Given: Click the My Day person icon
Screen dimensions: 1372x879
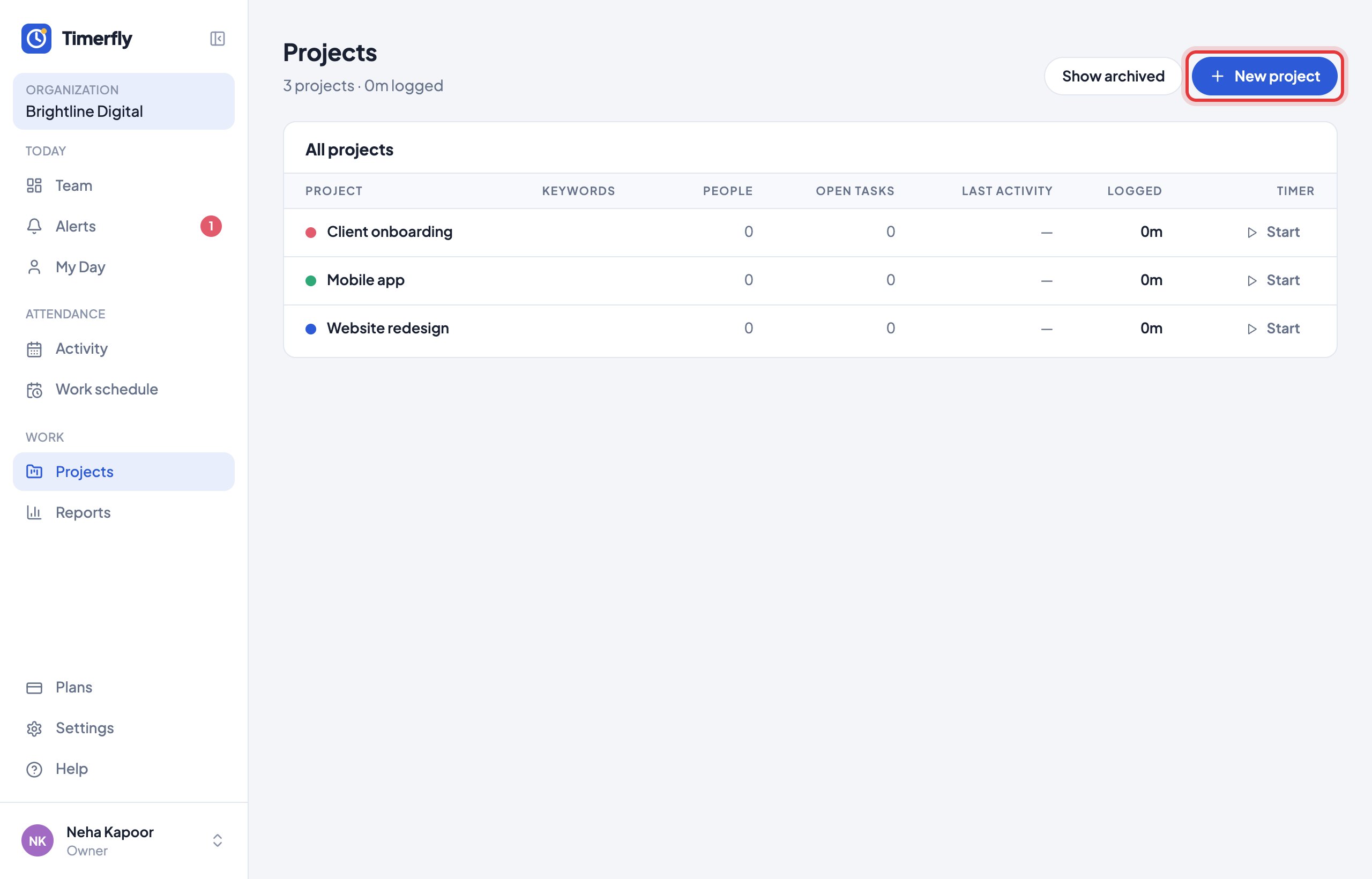Looking at the screenshot, I should click(x=34, y=267).
